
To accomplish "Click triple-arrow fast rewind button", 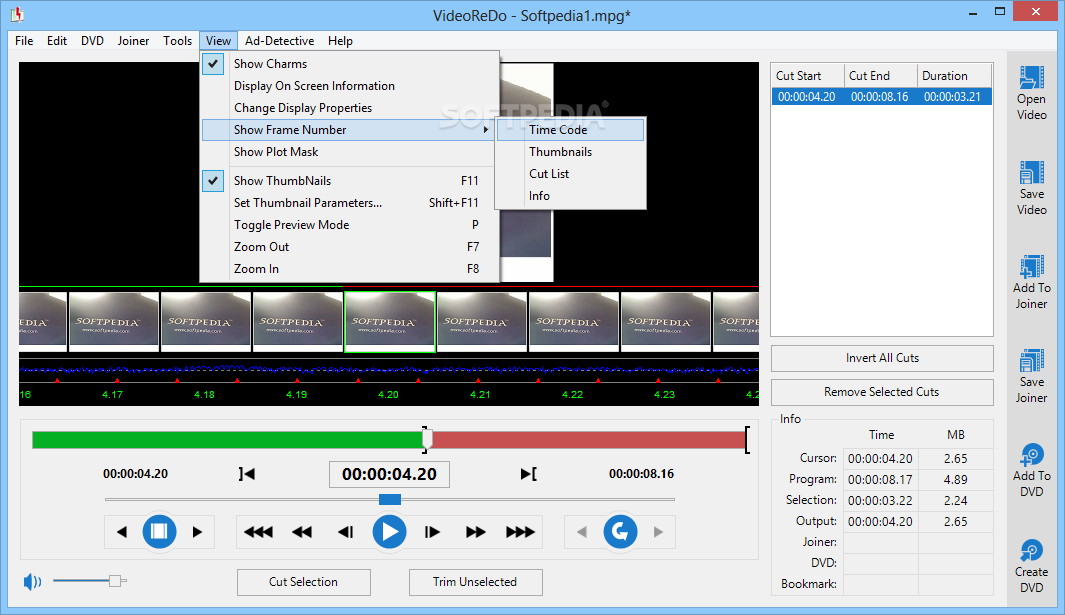I will (x=258, y=532).
